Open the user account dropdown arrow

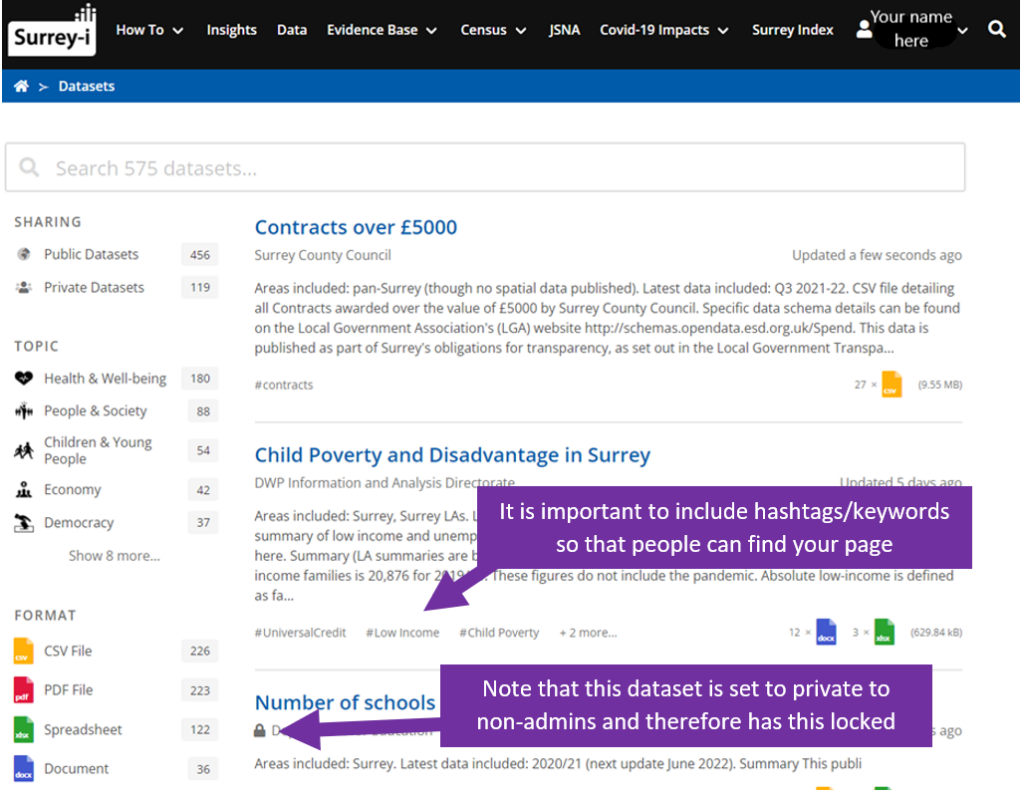click(x=963, y=30)
